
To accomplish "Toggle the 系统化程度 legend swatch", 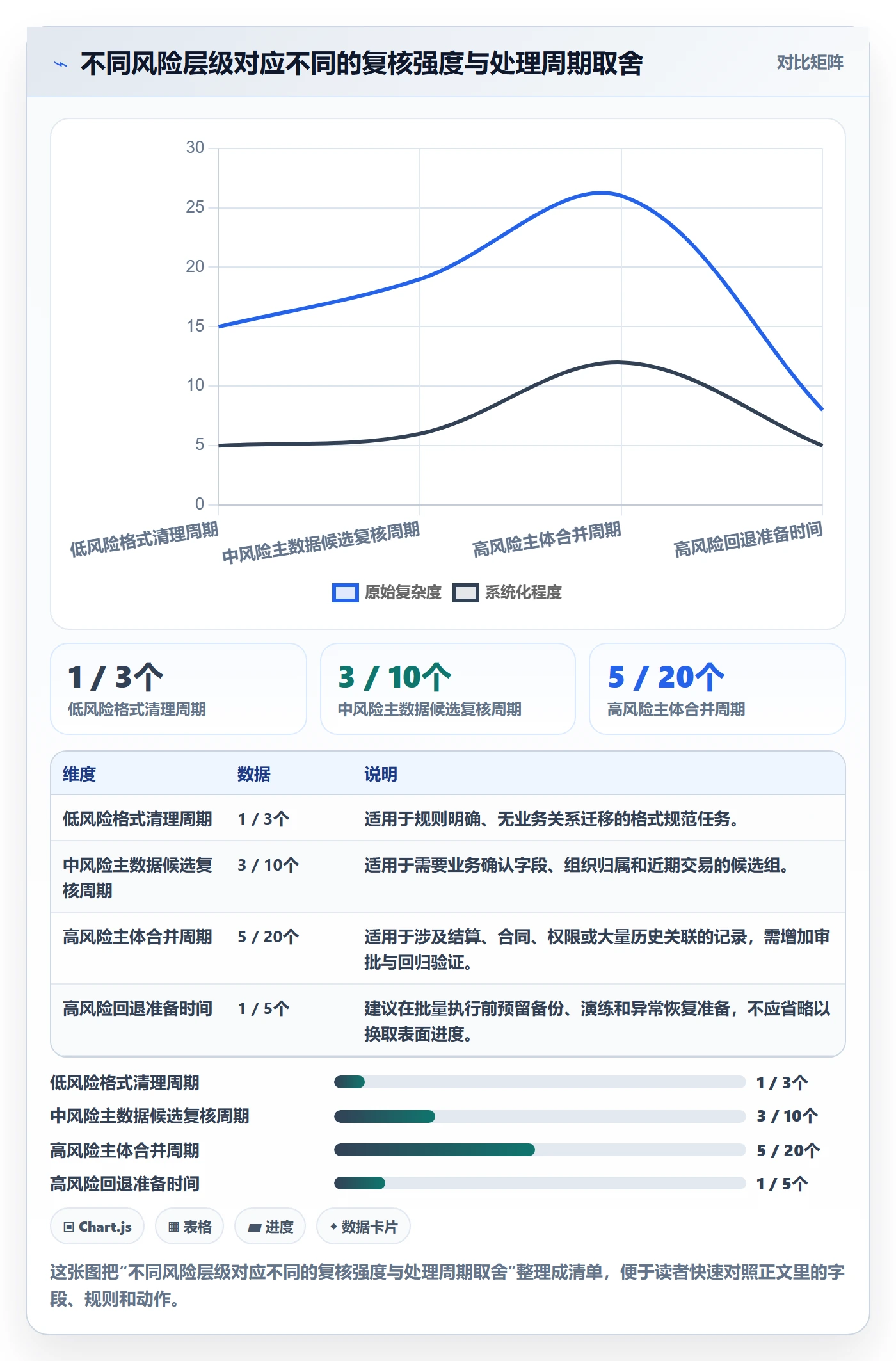I will point(465,593).
